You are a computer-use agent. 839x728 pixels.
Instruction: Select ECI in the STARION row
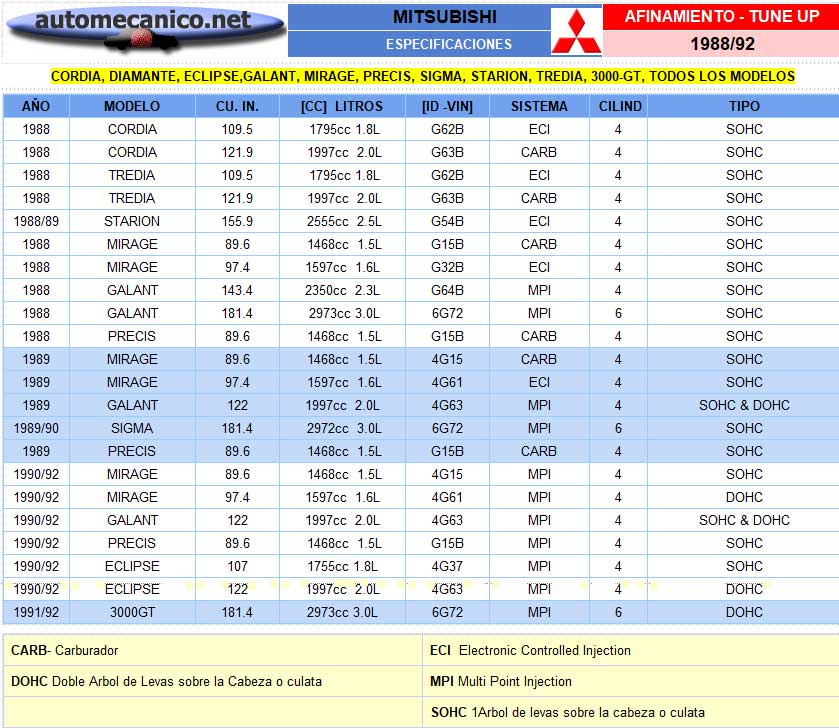(x=539, y=221)
